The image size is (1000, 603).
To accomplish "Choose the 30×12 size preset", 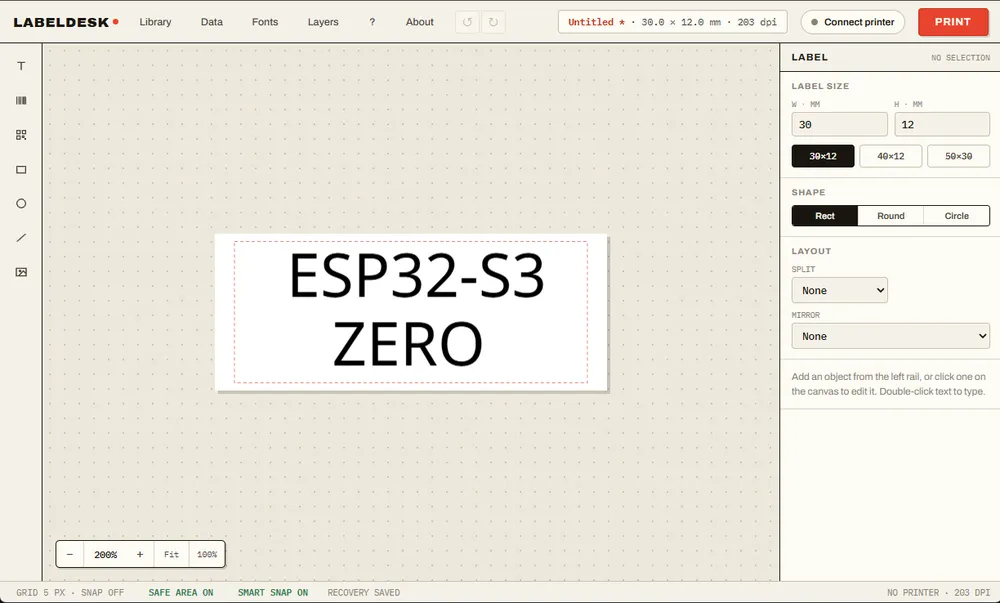I will click(823, 156).
